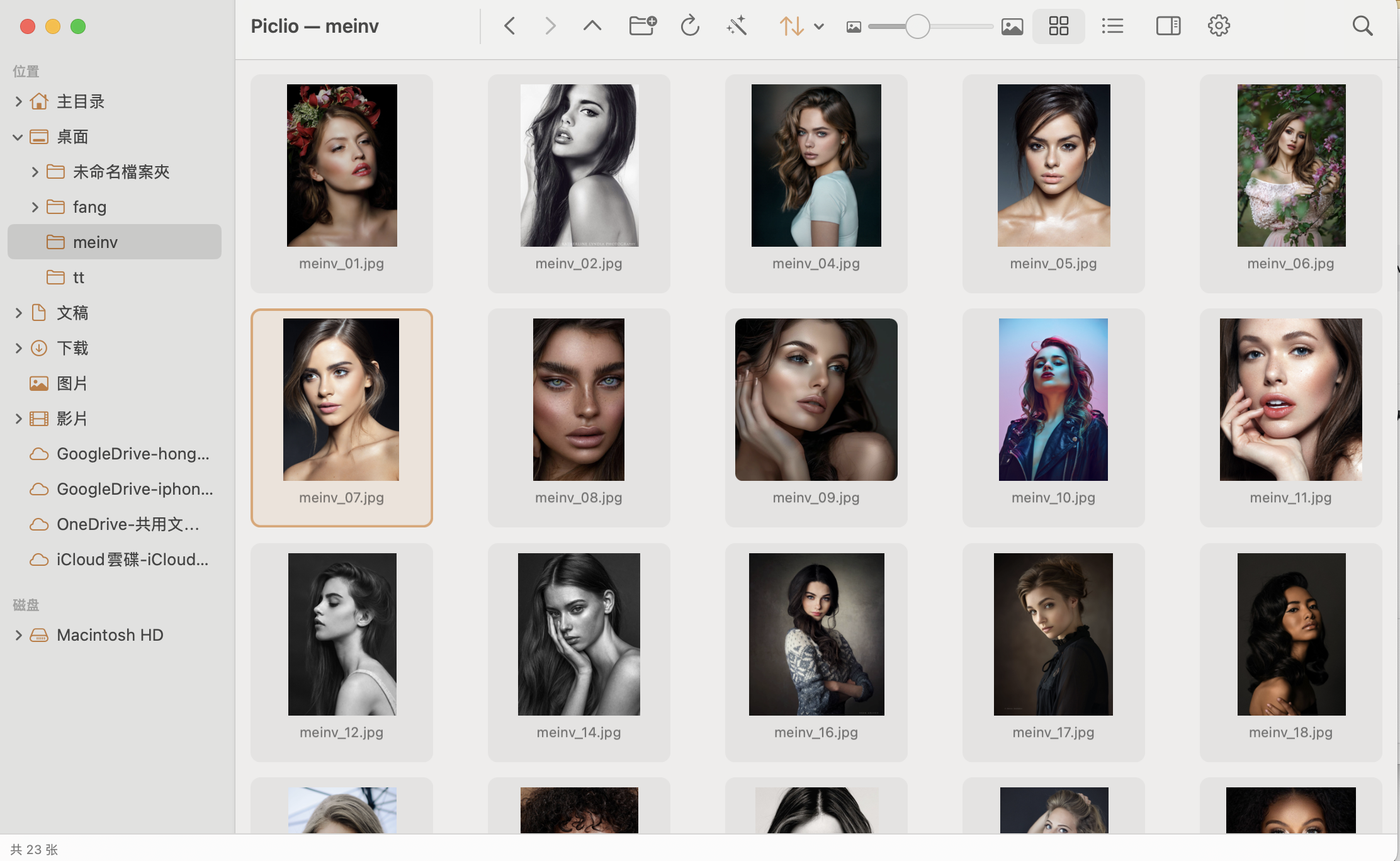Screen dimensions: 1400x861
Task: Select thumbnail meinv_17.jpg
Action: point(1054,653)
